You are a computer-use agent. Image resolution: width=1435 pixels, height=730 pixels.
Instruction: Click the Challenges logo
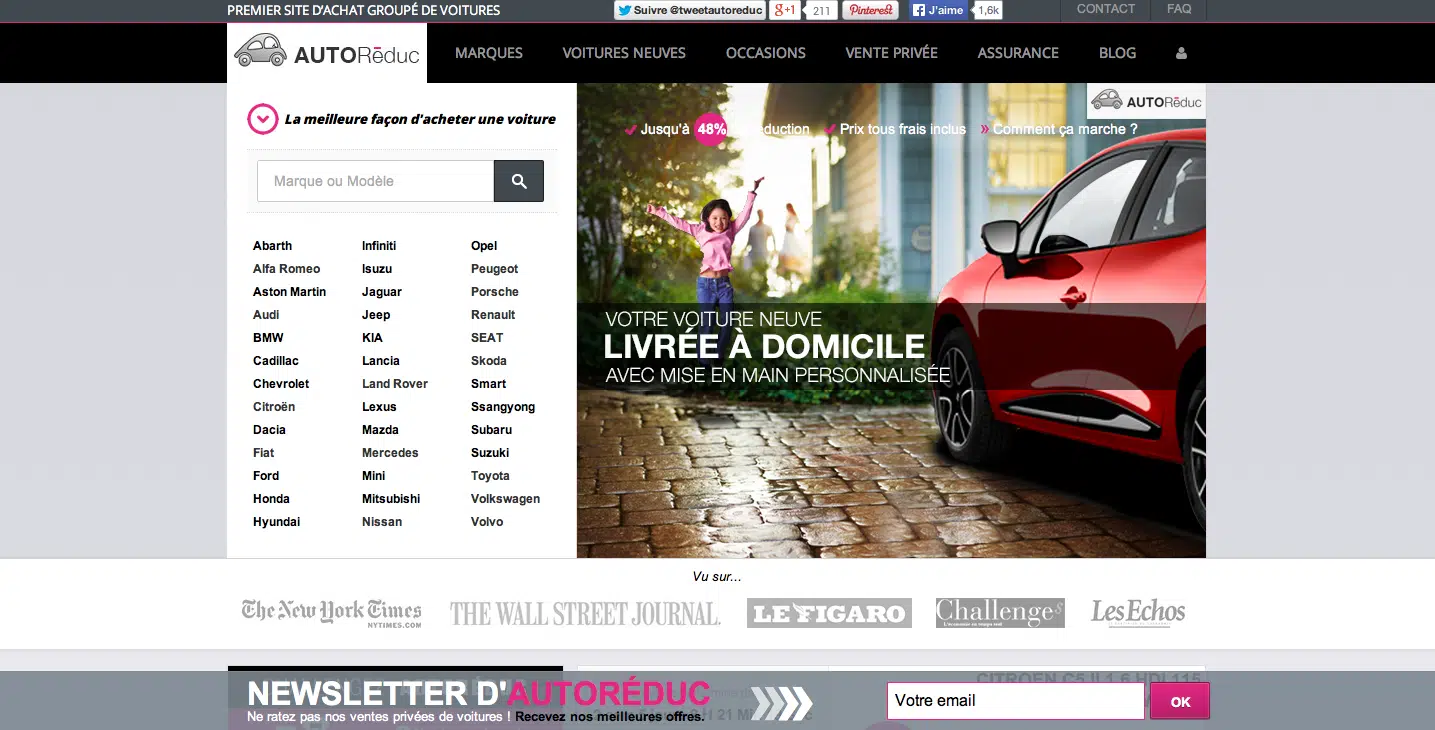tap(1000, 612)
